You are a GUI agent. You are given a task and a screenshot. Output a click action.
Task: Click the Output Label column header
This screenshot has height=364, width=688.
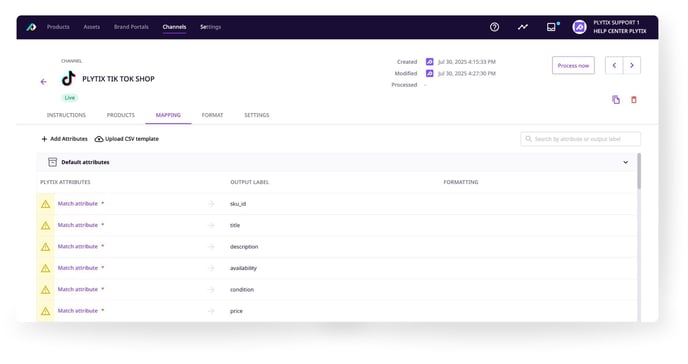pos(250,182)
